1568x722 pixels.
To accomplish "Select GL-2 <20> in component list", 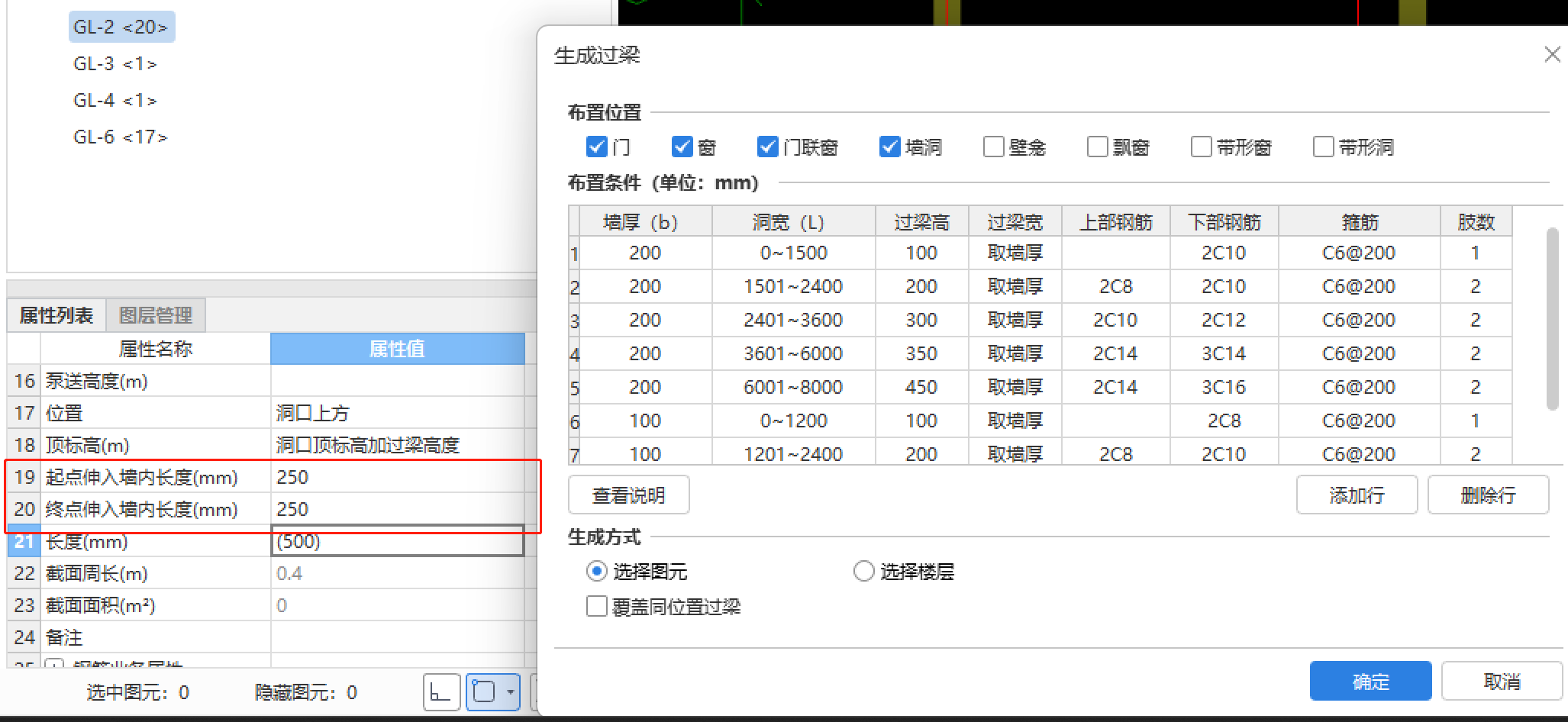I will tap(121, 27).
